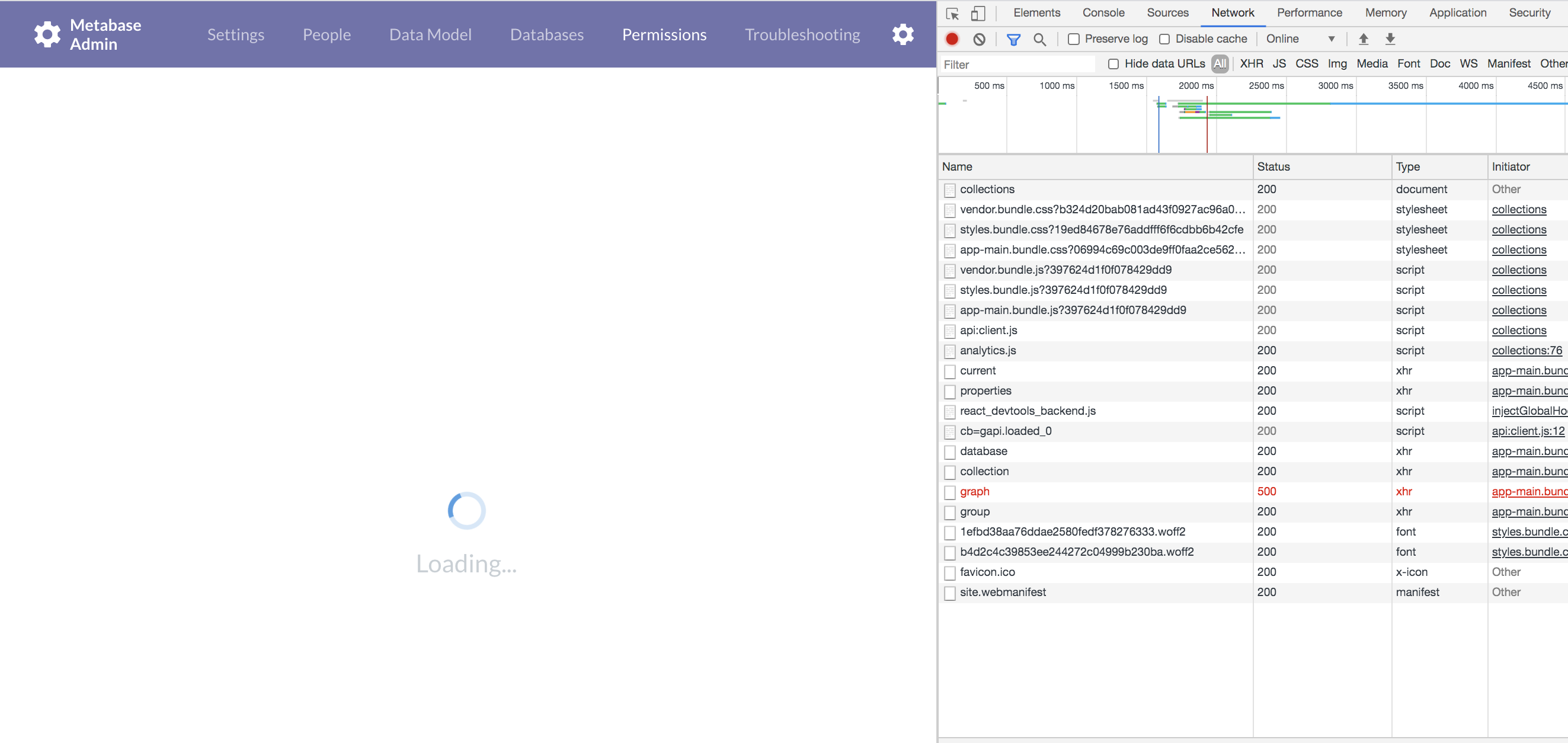Open the Databases section in Metabase
Image resolution: width=1568 pixels, height=743 pixels.
coord(546,34)
